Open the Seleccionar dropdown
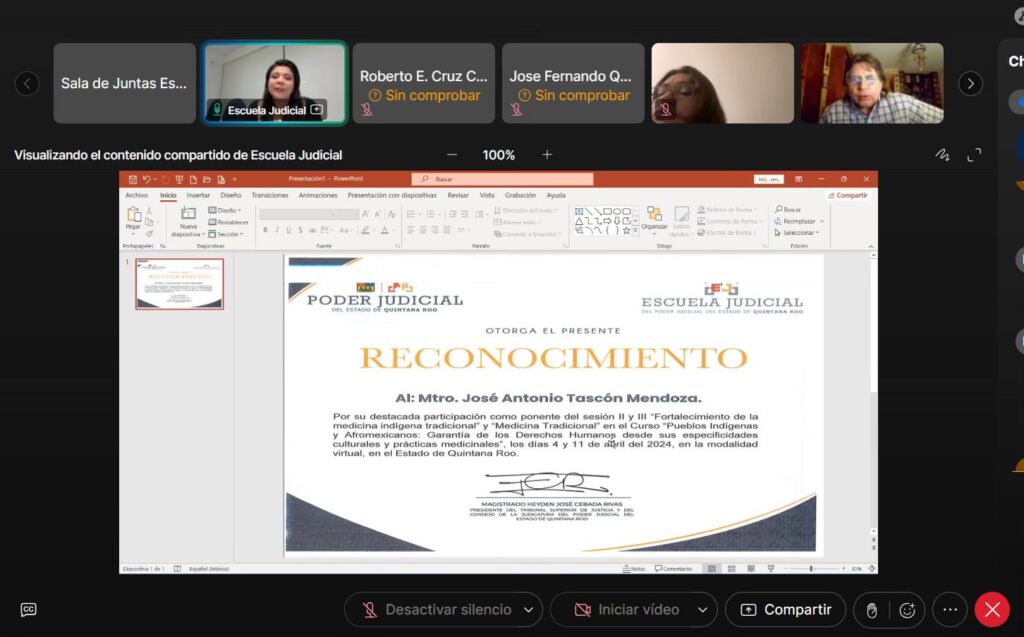1024x637 pixels. tap(797, 233)
